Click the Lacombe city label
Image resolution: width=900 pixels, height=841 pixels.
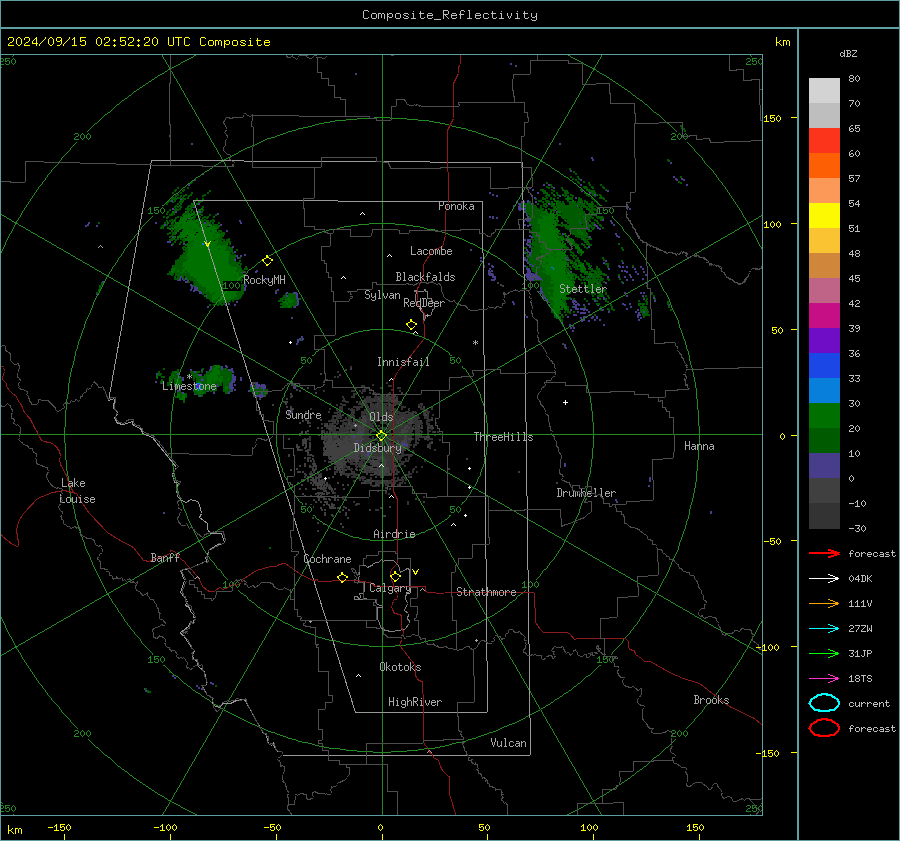[431, 251]
